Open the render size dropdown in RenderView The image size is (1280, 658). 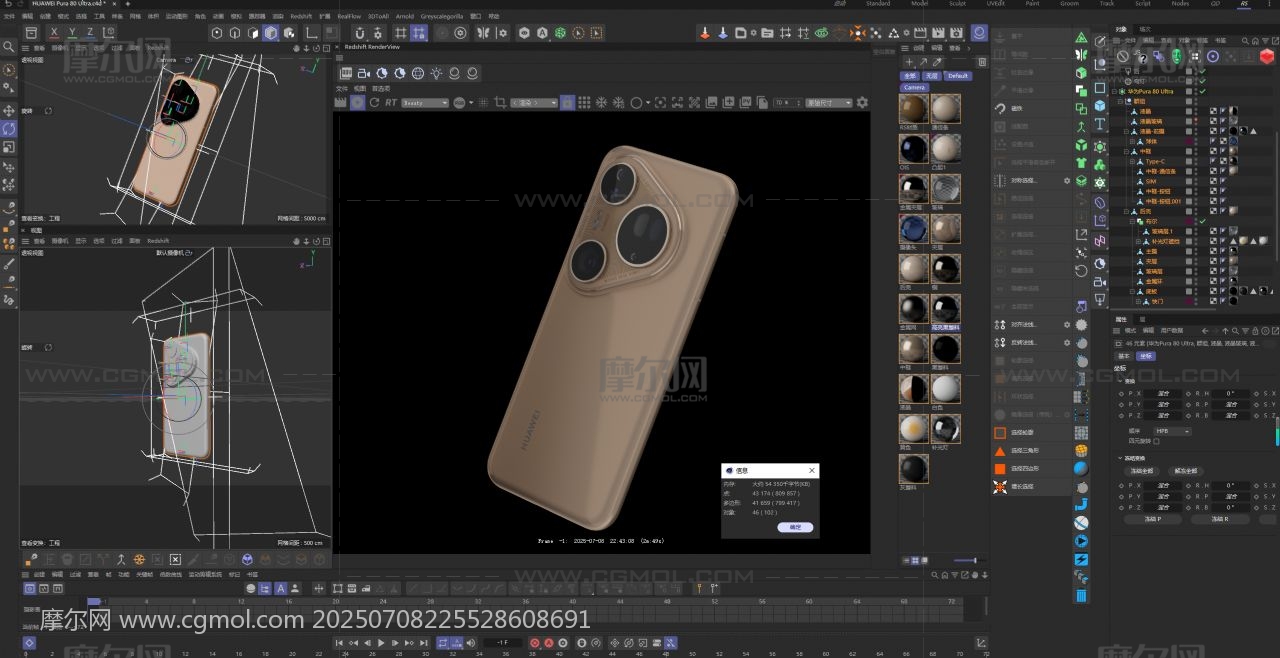click(x=829, y=103)
